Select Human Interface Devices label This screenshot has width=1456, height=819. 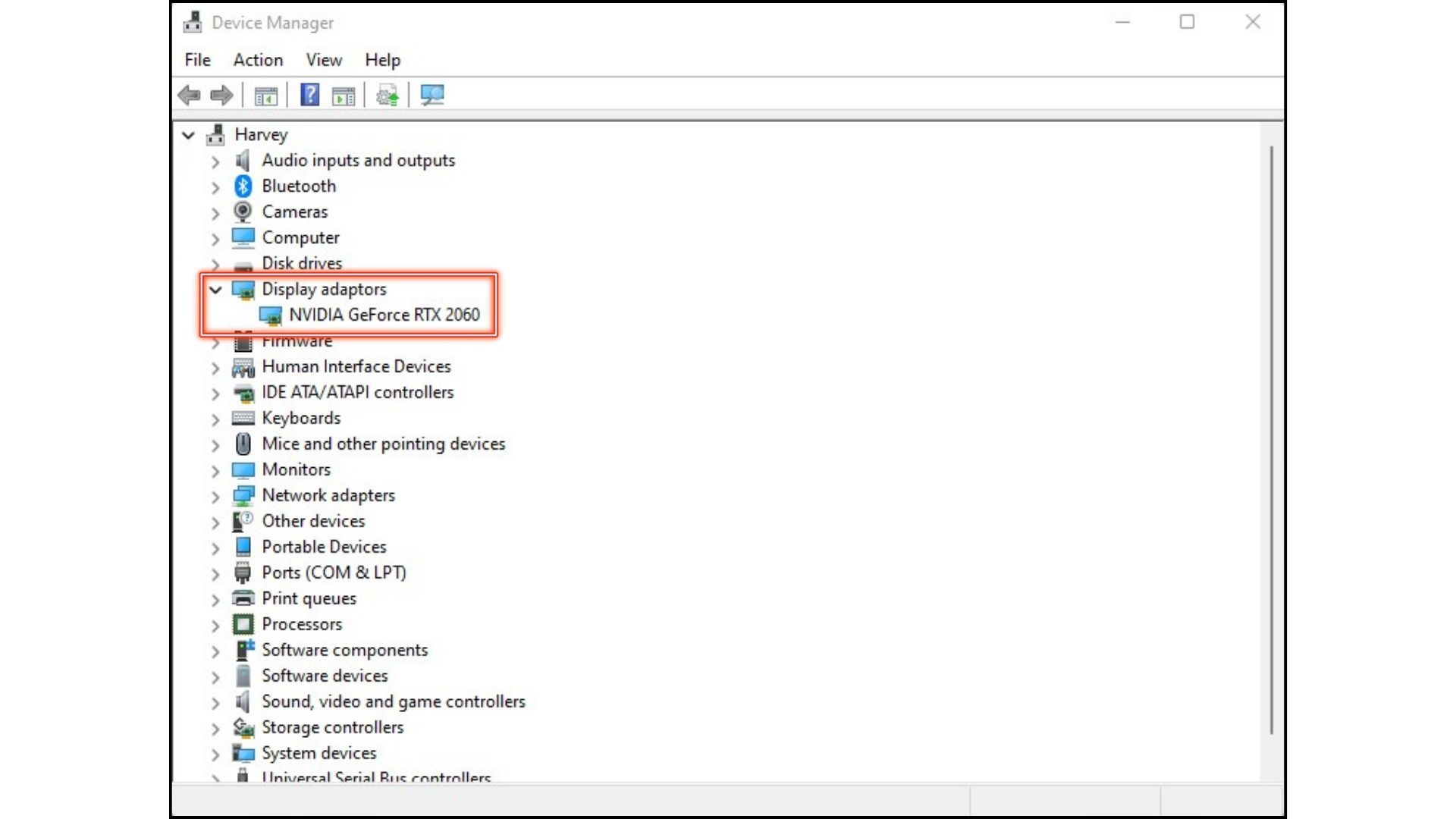click(356, 366)
